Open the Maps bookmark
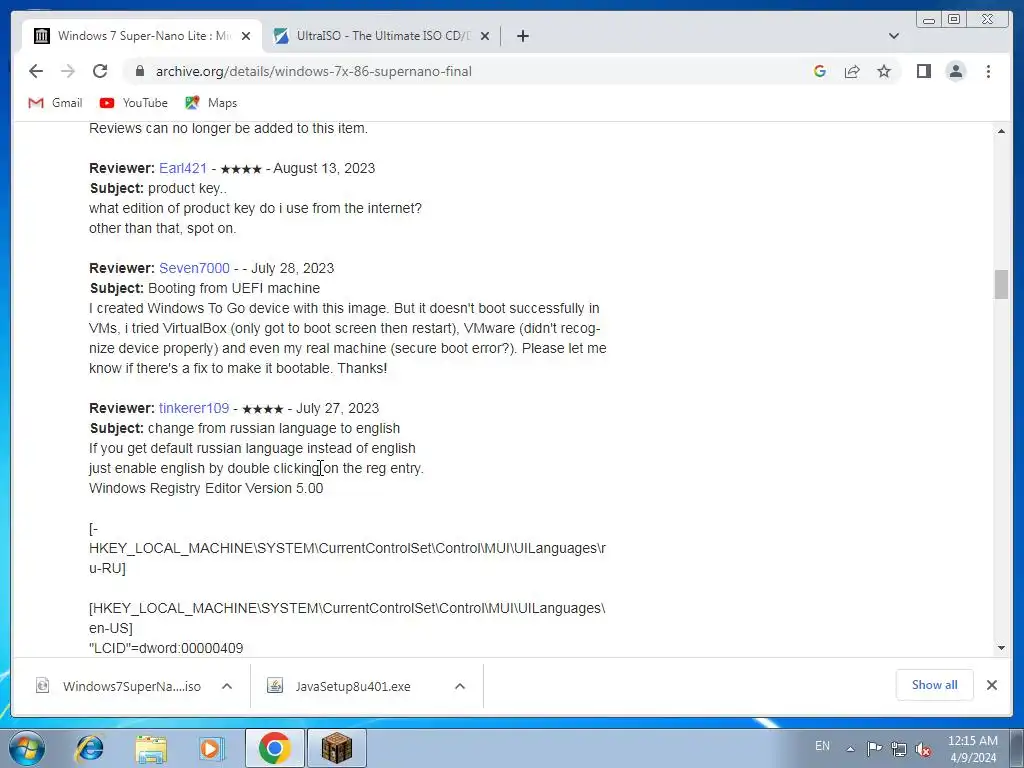 click(x=211, y=103)
